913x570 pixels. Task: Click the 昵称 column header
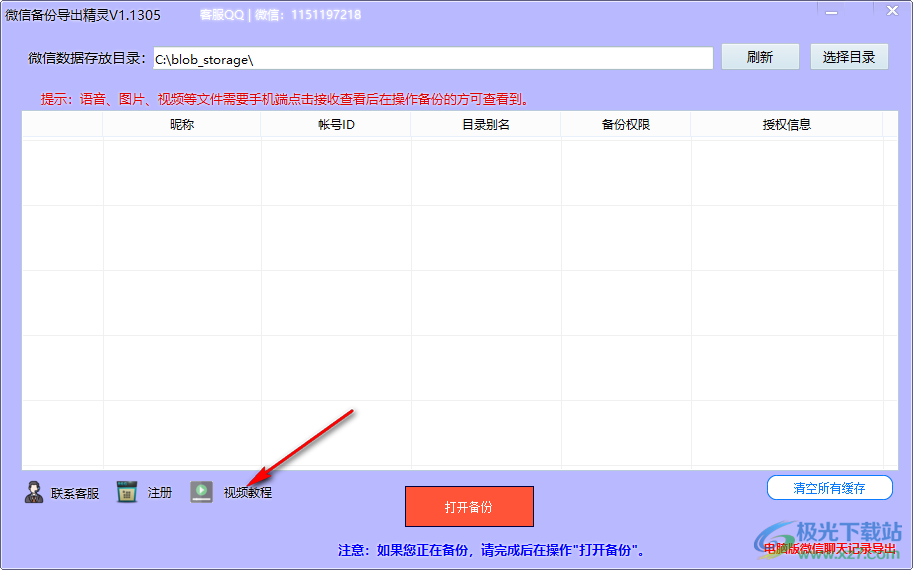[182, 125]
